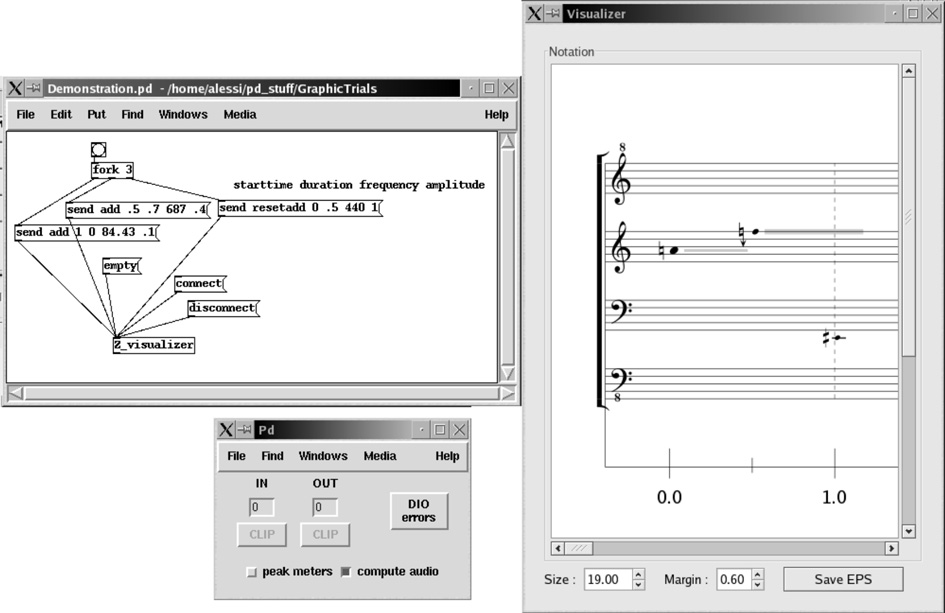
Task: Click the pin icon in Demonstration.pd title bar
Action: pos(34,88)
